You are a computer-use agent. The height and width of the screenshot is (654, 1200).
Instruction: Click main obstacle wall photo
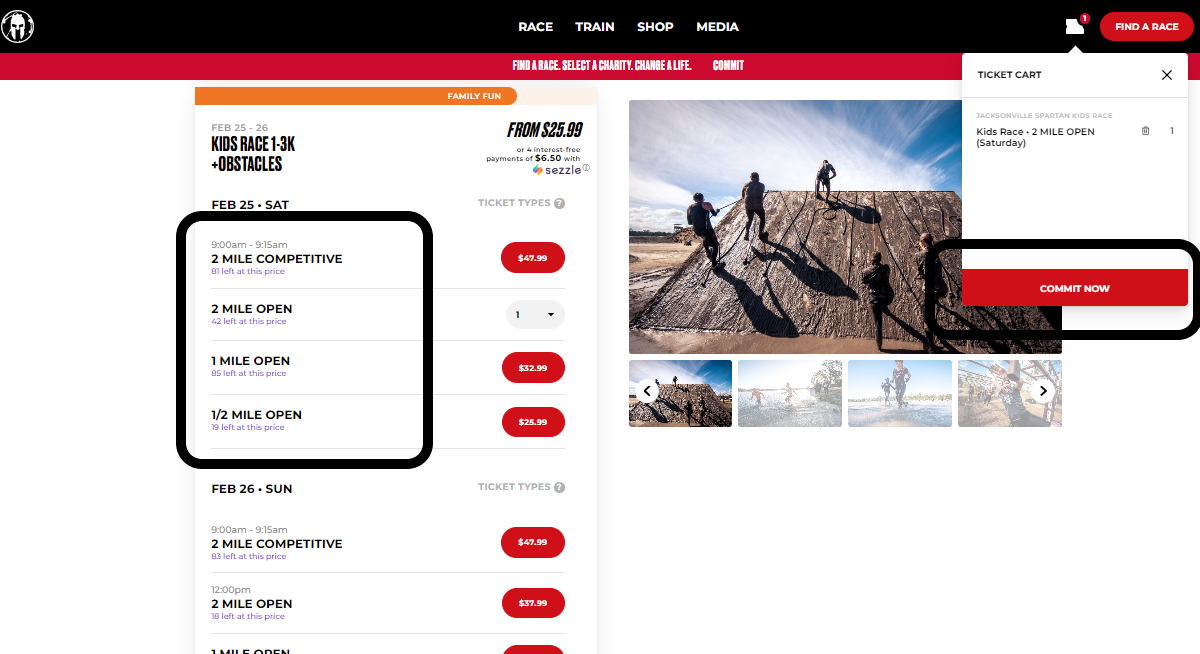pos(845,227)
